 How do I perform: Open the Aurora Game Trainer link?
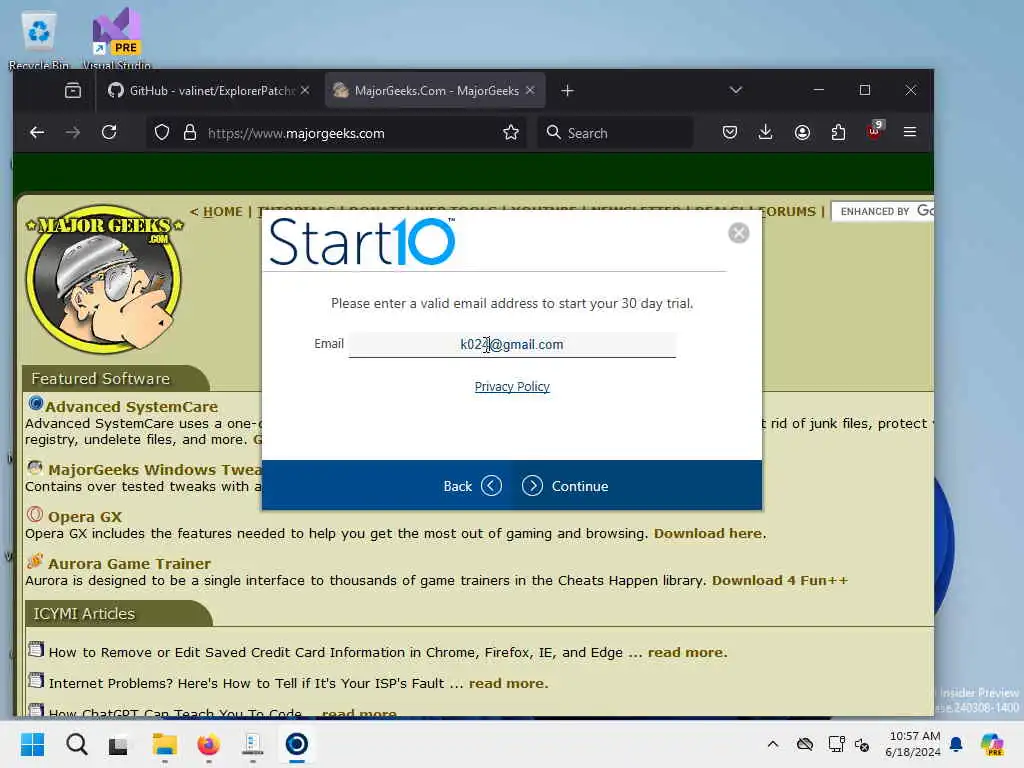click(x=129, y=564)
